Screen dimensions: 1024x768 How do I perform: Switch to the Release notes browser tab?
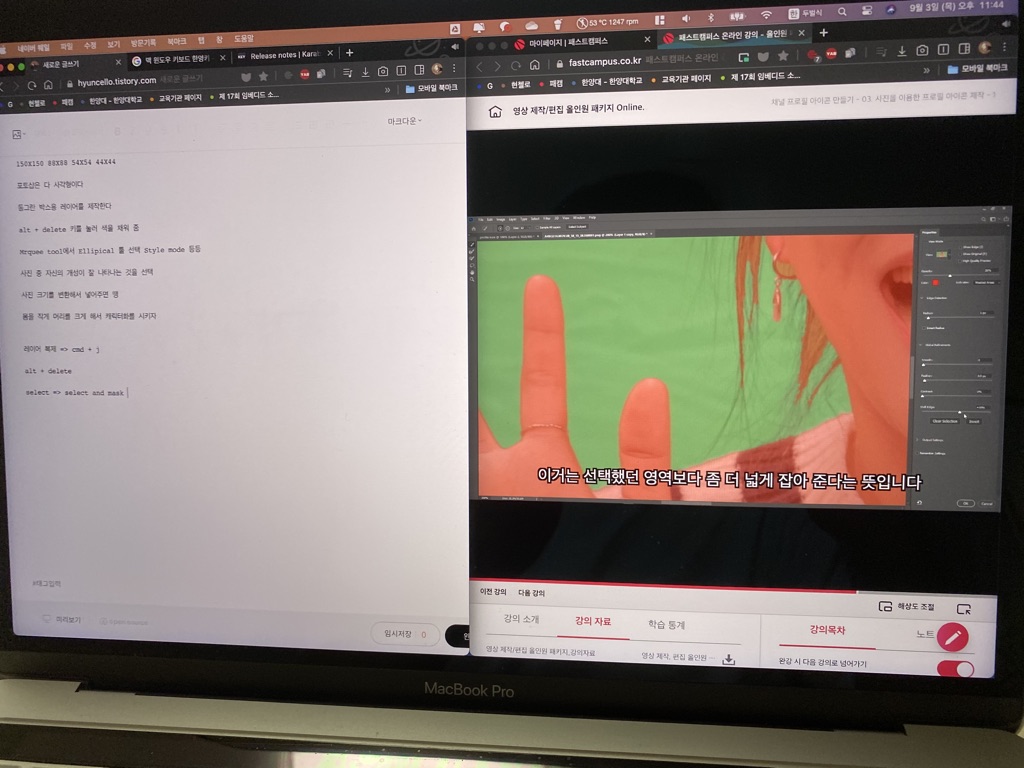point(285,55)
